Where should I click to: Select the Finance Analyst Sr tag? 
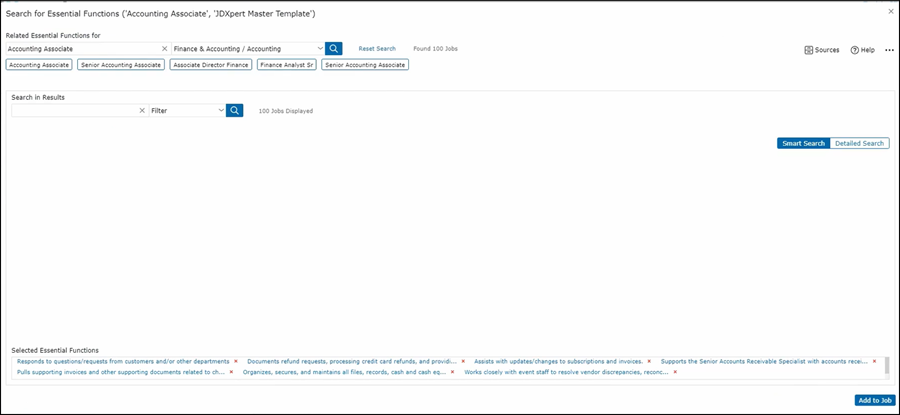pyautogui.click(x=286, y=64)
